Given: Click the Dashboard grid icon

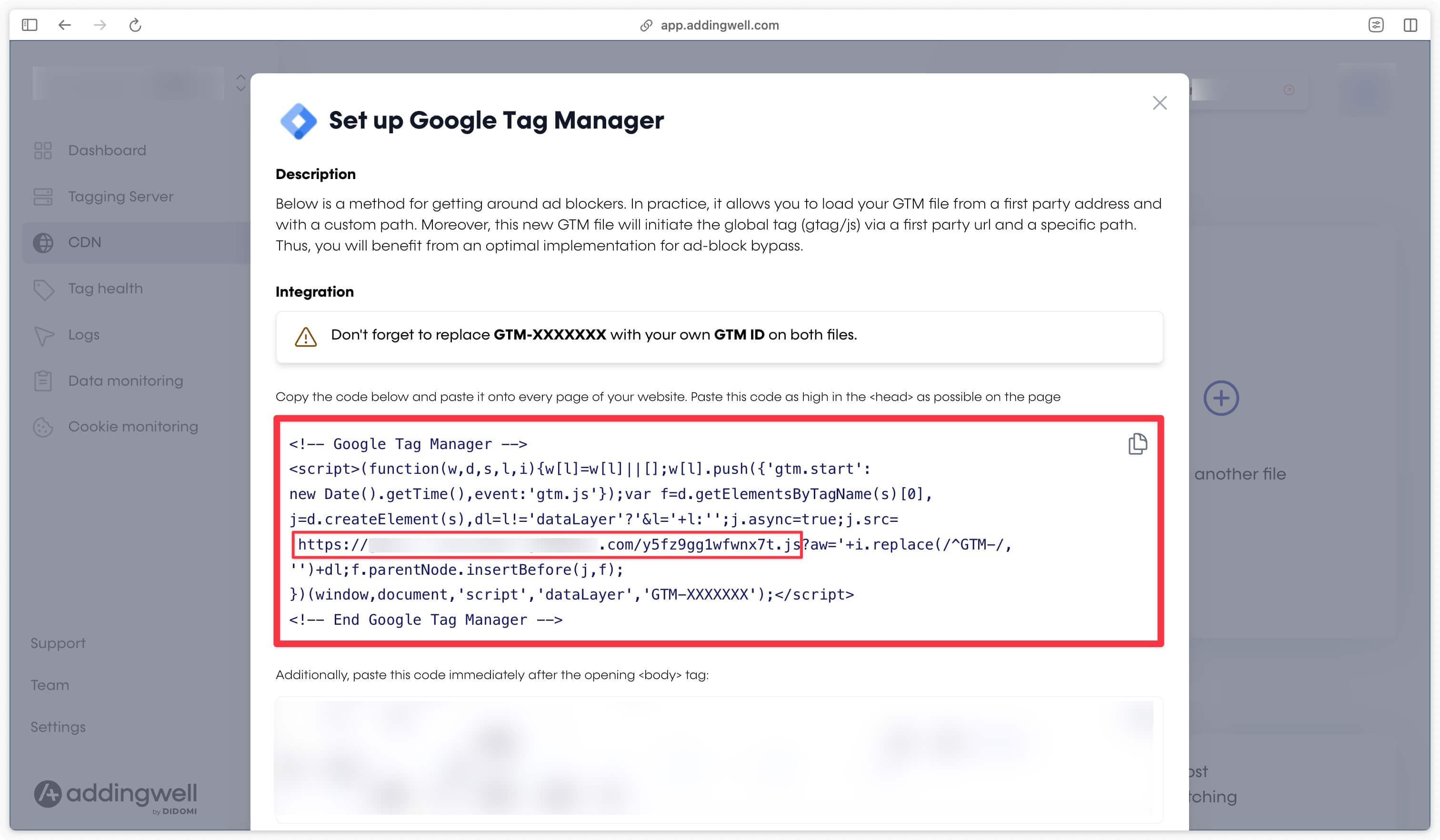Looking at the screenshot, I should pos(43,150).
